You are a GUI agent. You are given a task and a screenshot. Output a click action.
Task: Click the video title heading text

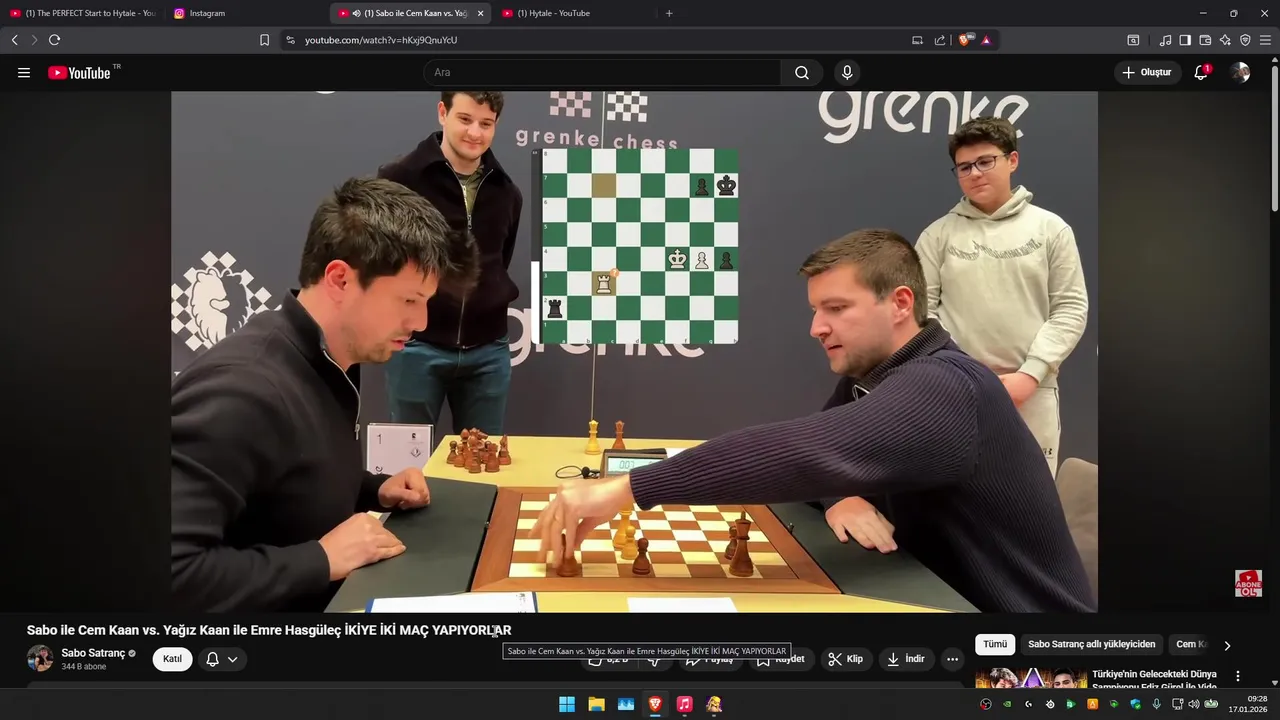click(269, 630)
